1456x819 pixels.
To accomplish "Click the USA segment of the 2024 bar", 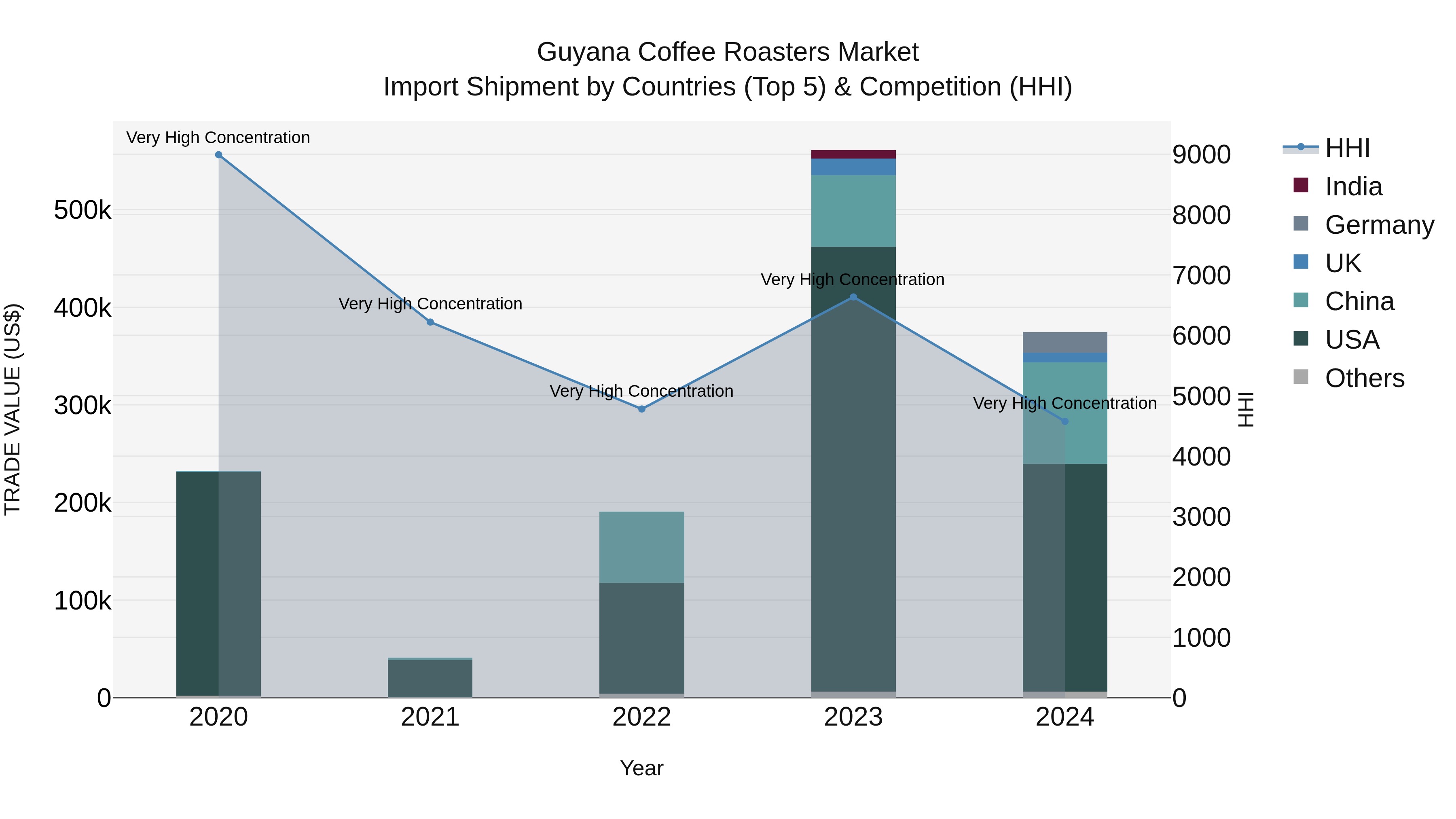I will tap(1065, 578).
